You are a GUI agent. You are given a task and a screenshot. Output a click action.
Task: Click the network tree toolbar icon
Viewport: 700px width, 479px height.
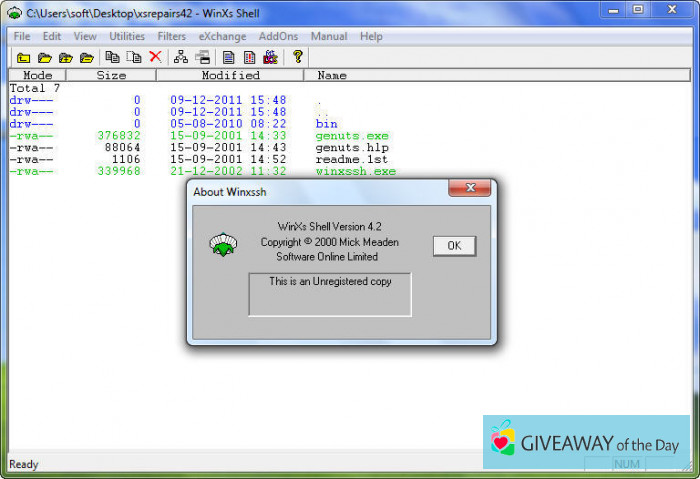coord(181,57)
